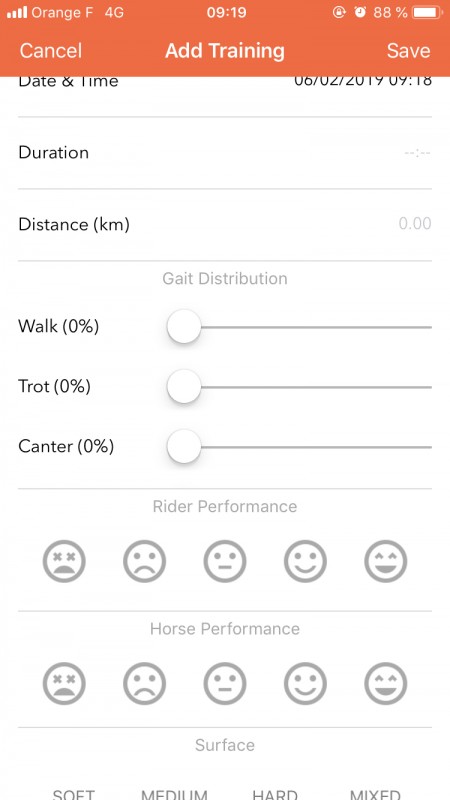This screenshot has width=450, height=800.
Task: Tap the Walk gait slider handle
Action: (x=184, y=327)
